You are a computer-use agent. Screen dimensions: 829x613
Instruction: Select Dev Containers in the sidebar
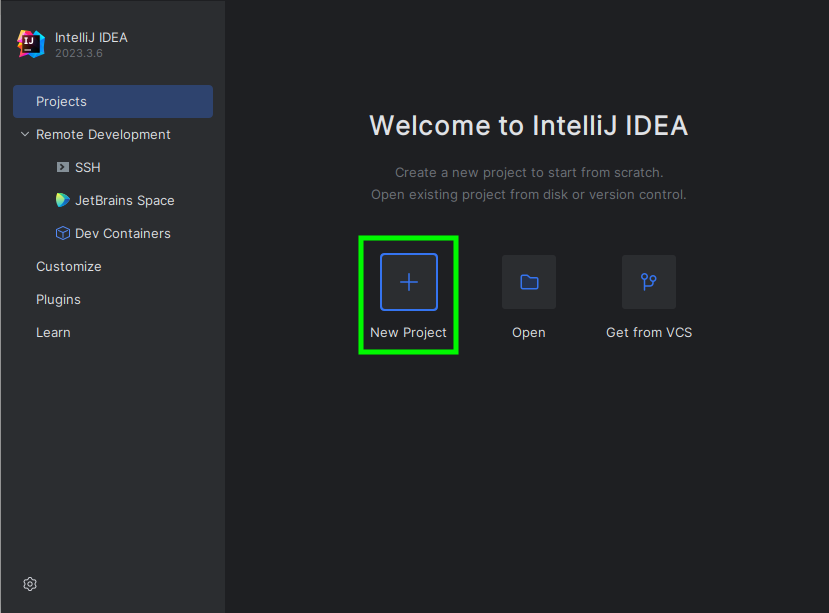tap(113, 233)
